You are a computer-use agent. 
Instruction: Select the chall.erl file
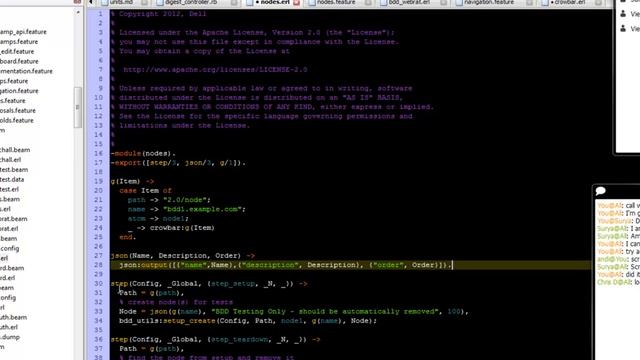(x=11, y=160)
